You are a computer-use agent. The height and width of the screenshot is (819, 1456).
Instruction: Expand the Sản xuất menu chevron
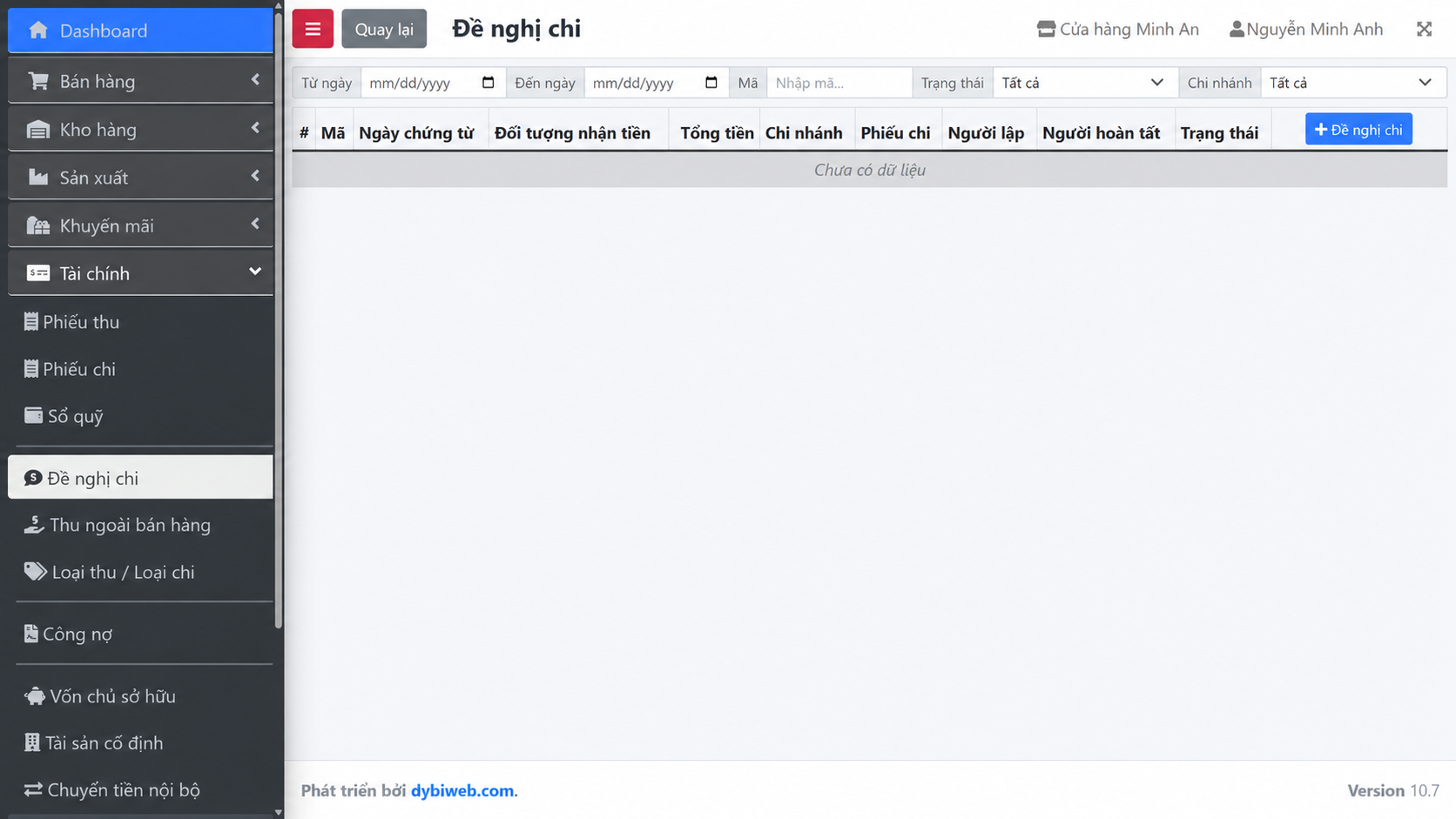255,176
